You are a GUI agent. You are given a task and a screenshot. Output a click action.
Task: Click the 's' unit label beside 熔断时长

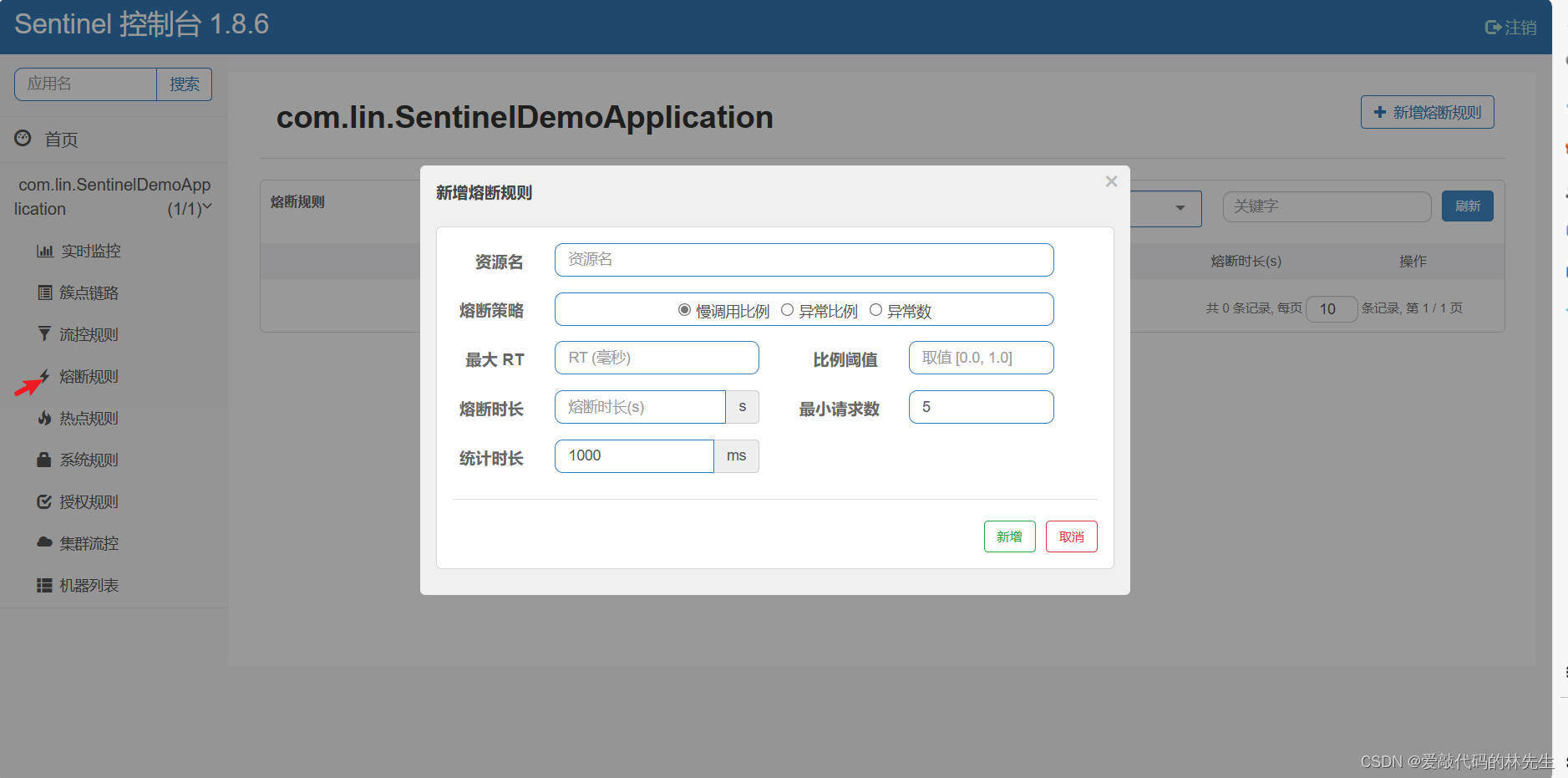(742, 407)
